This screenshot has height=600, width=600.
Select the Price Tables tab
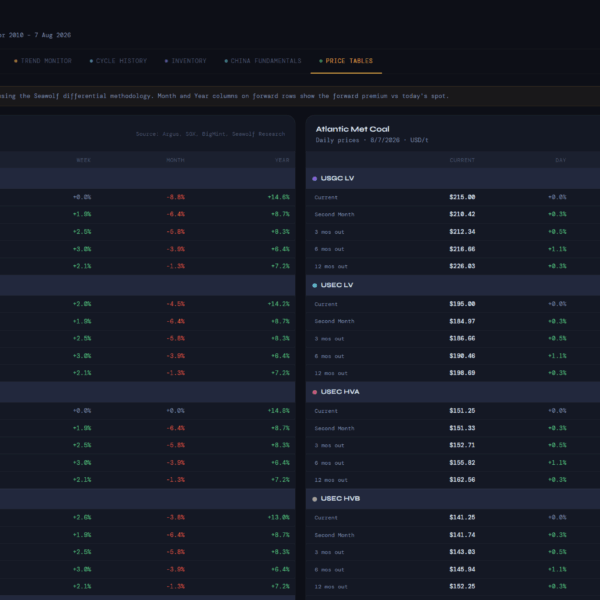346,61
